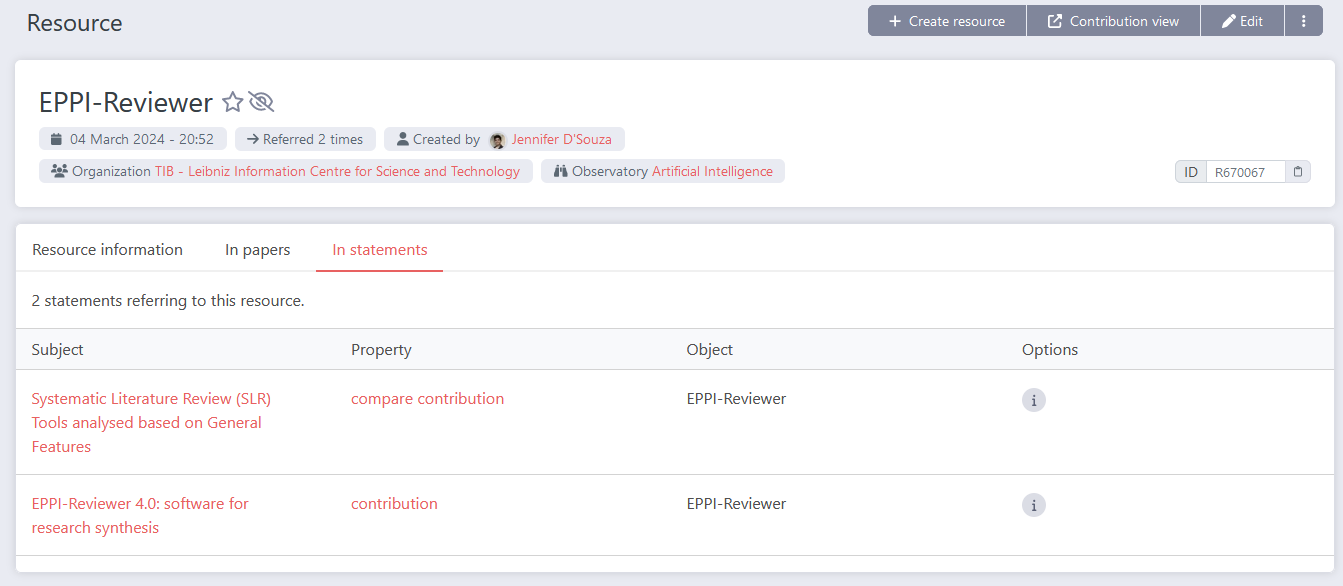Click the pencil icon on the Edit button
This screenshot has width=1343, height=586.
click(x=1229, y=20)
